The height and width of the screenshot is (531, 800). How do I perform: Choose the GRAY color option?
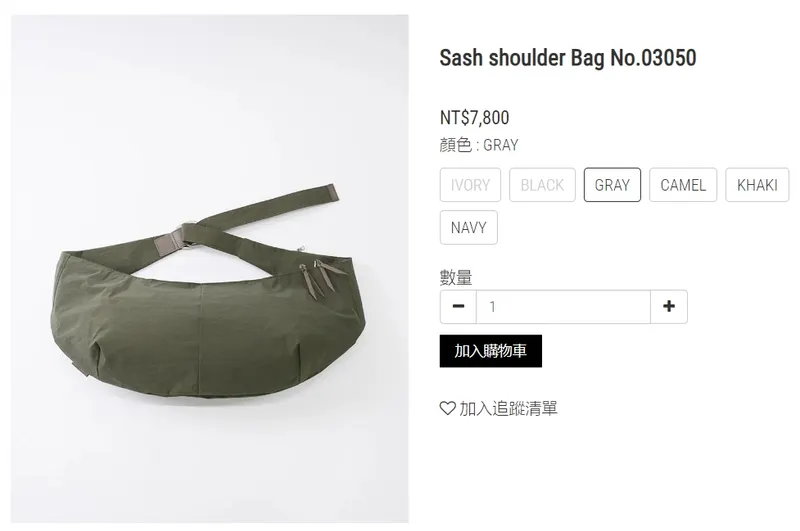(612, 185)
